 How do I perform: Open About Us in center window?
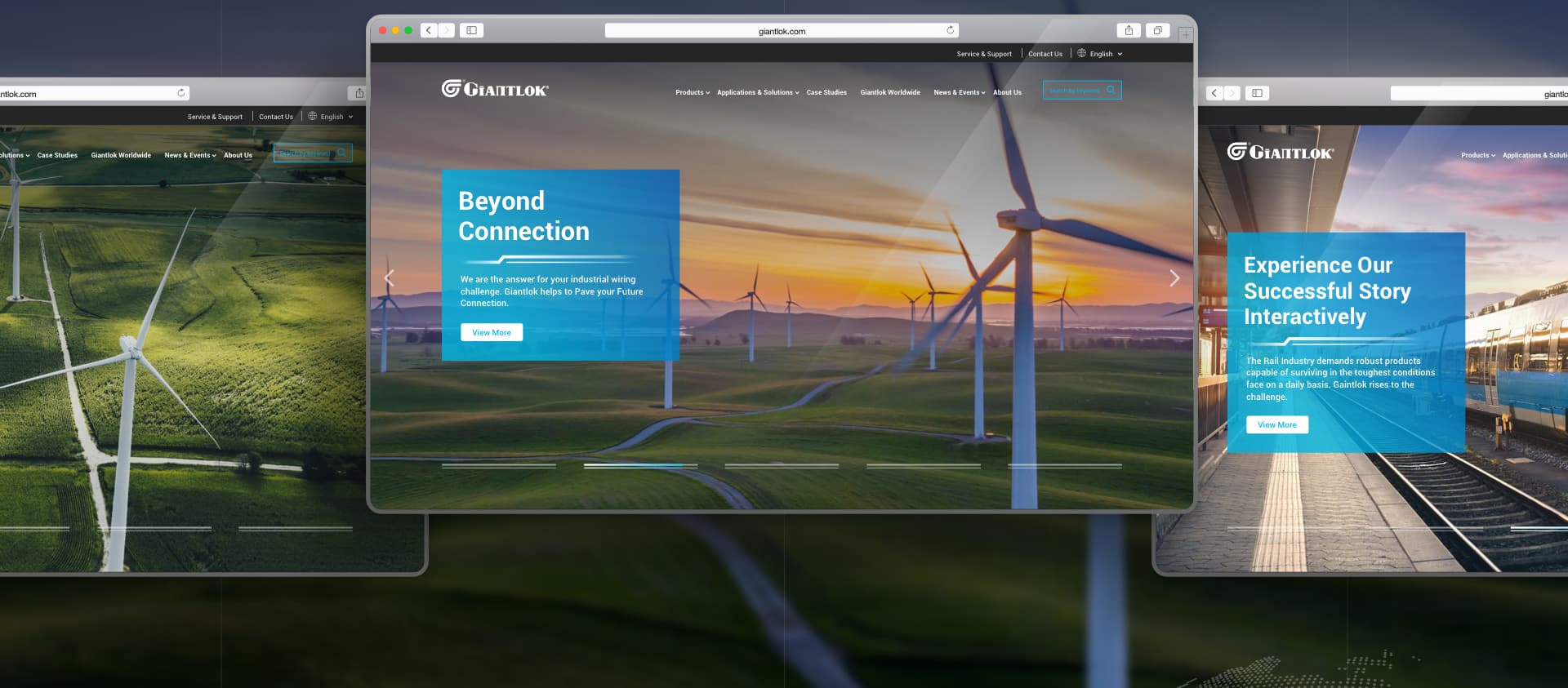(x=1007, y=92)
